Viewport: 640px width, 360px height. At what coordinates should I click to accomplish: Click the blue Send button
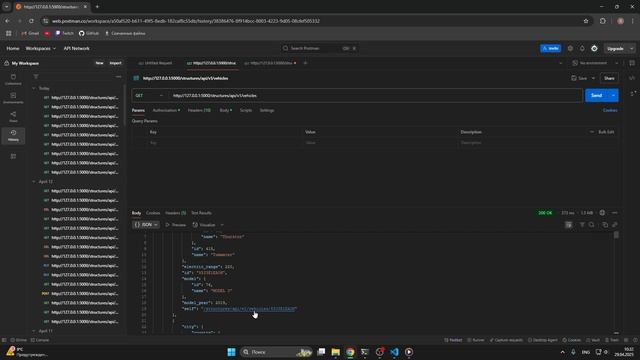pyautogui.click(x=597, y=96)
